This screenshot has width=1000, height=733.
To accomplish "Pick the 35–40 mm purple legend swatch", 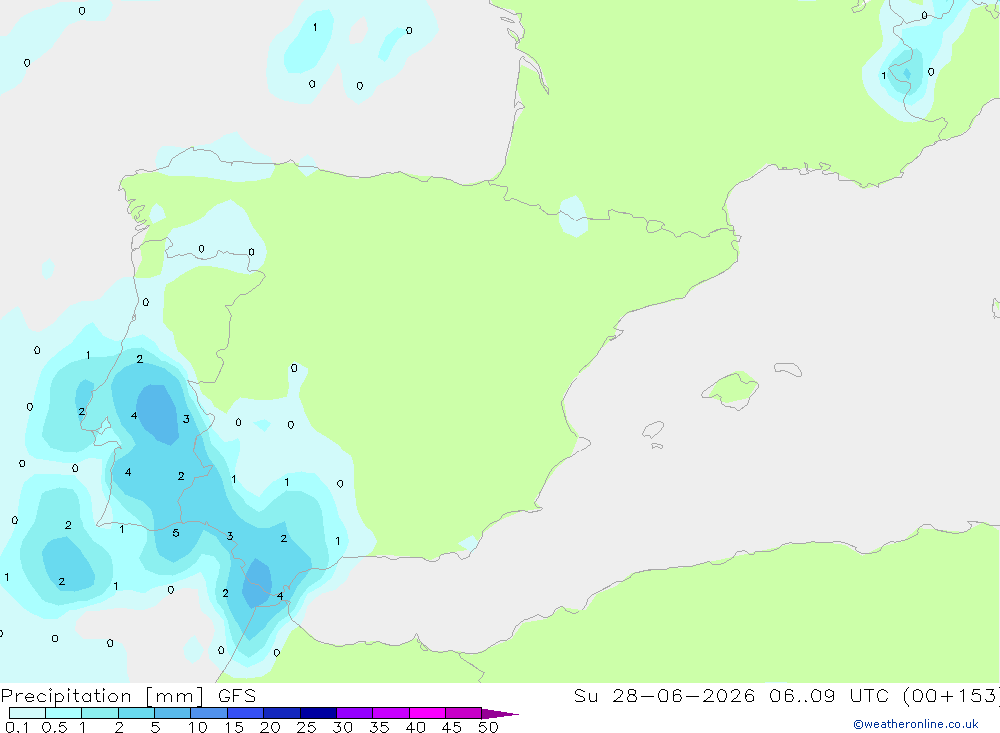I will [x=391, y=713].
